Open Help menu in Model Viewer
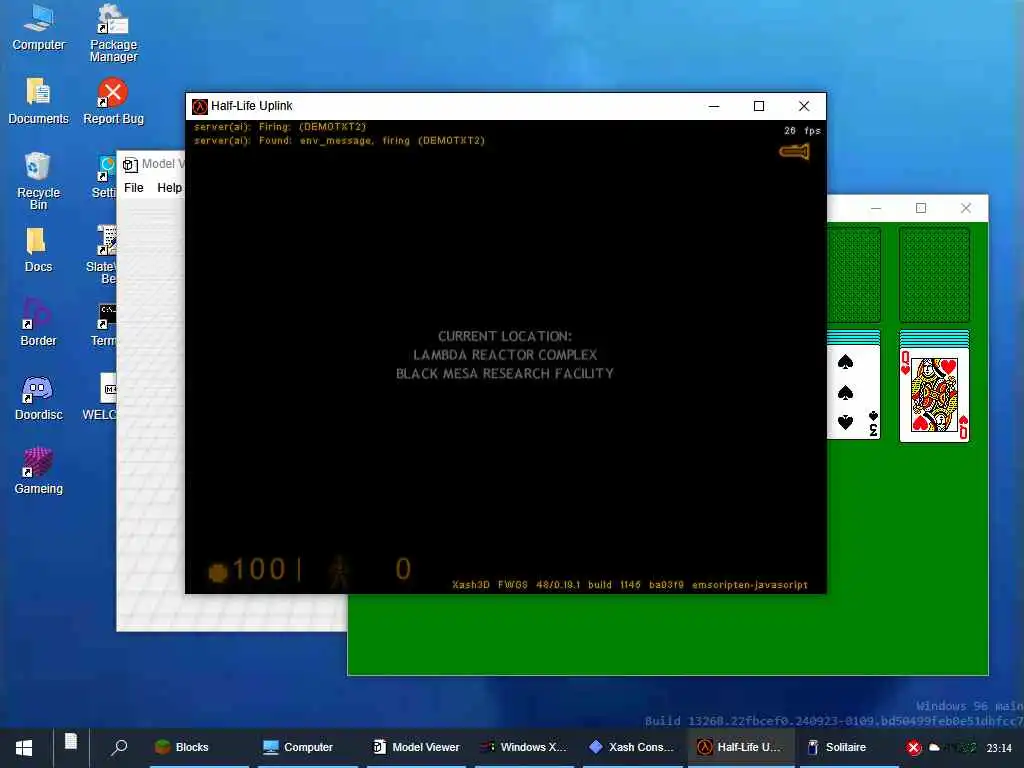1024x768 pixels. tap(170, 188)
